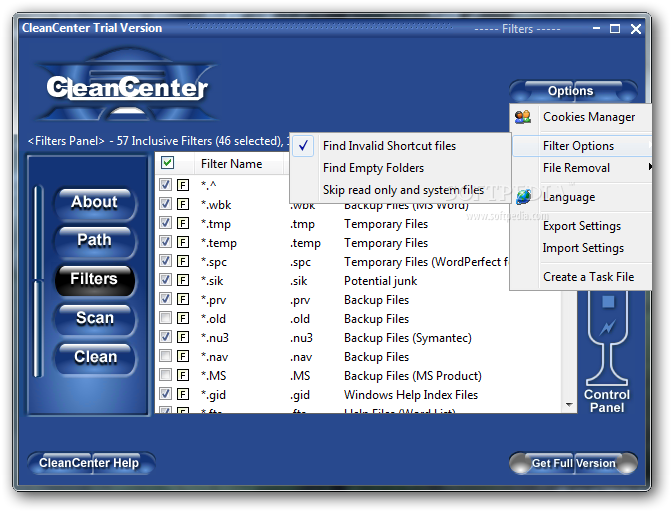Check the *.MS filter checkbox
This screenshot has height=512, width=672.
pyautogui.click(x=165, y=375)
